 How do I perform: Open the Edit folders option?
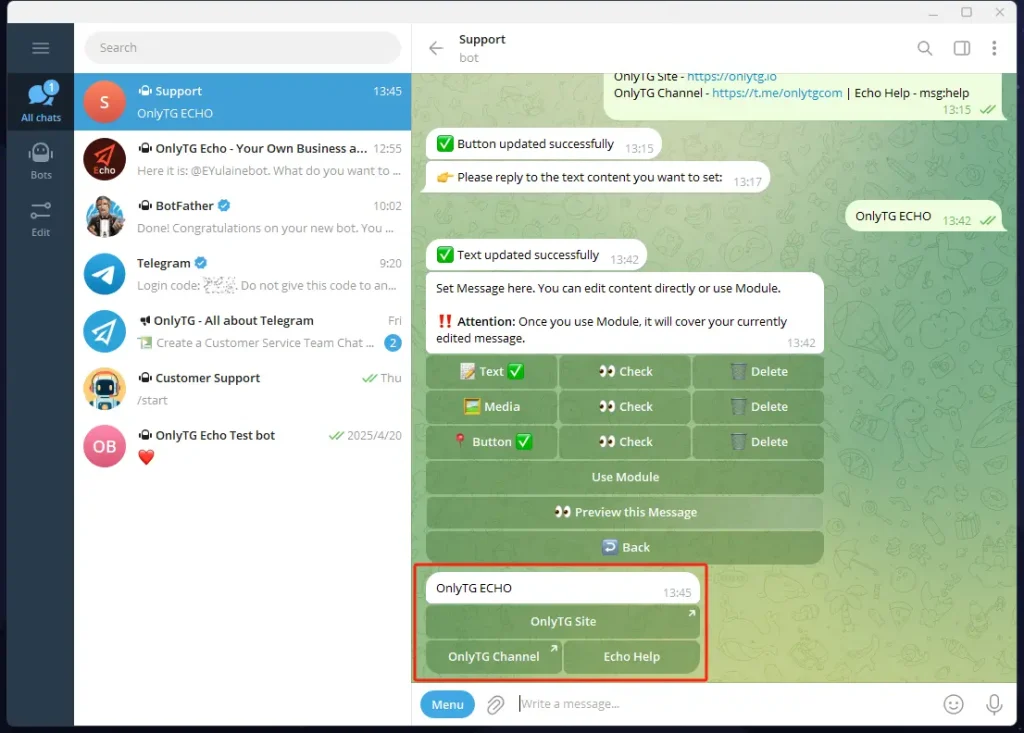pos(40,218)
